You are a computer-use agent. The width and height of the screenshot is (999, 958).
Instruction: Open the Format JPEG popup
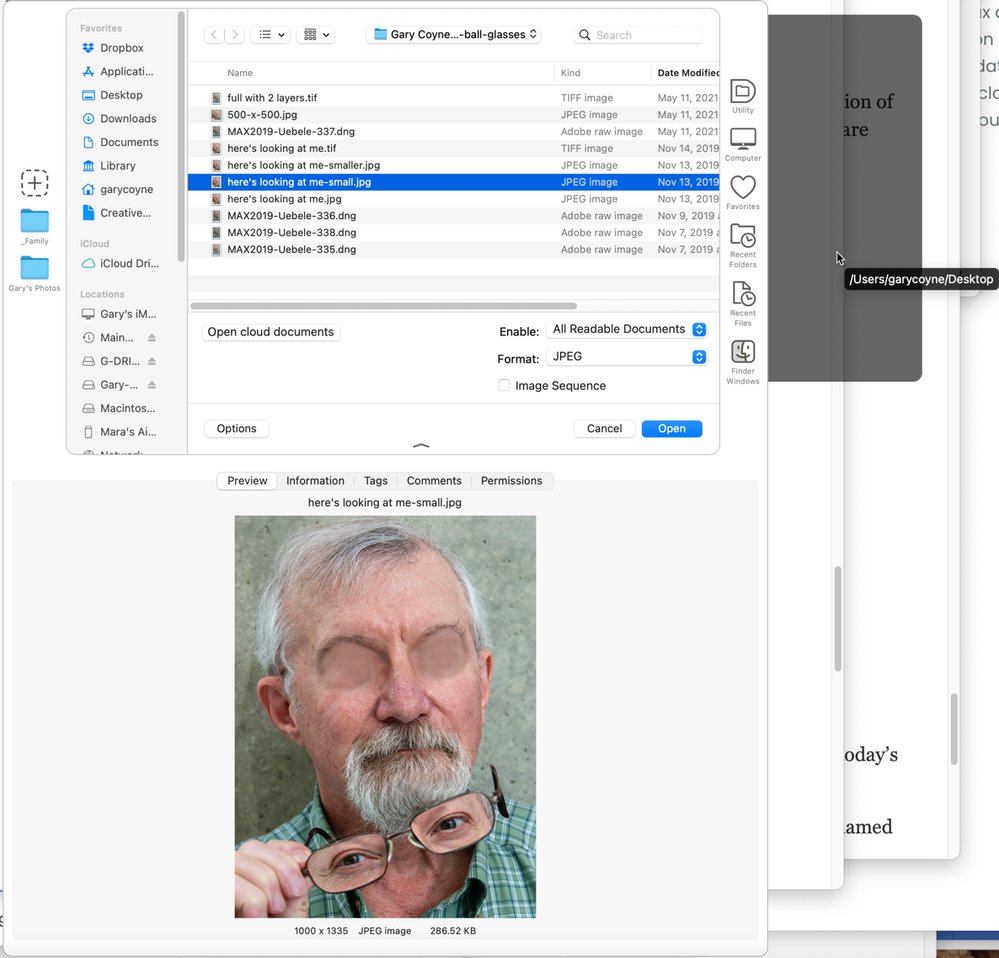click(628, 357)
